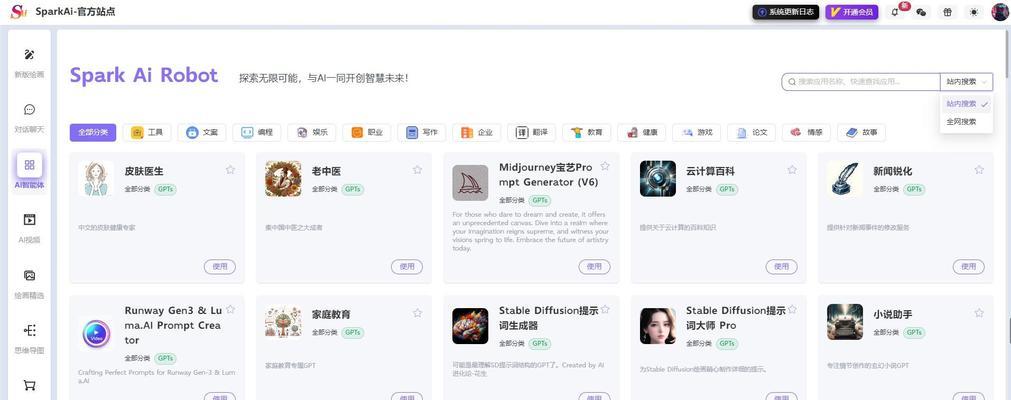Filter by 文案 category
The width and height of the screenshot is (1011, 400).
pyautogui.click(x=202, y=132)
